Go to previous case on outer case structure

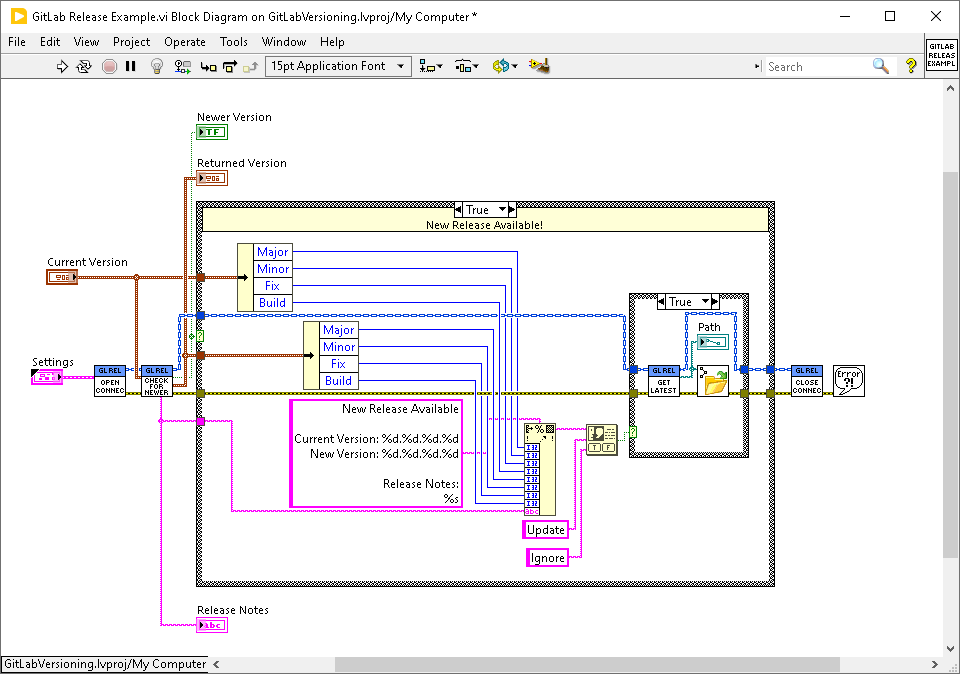(x=459, y=210)
